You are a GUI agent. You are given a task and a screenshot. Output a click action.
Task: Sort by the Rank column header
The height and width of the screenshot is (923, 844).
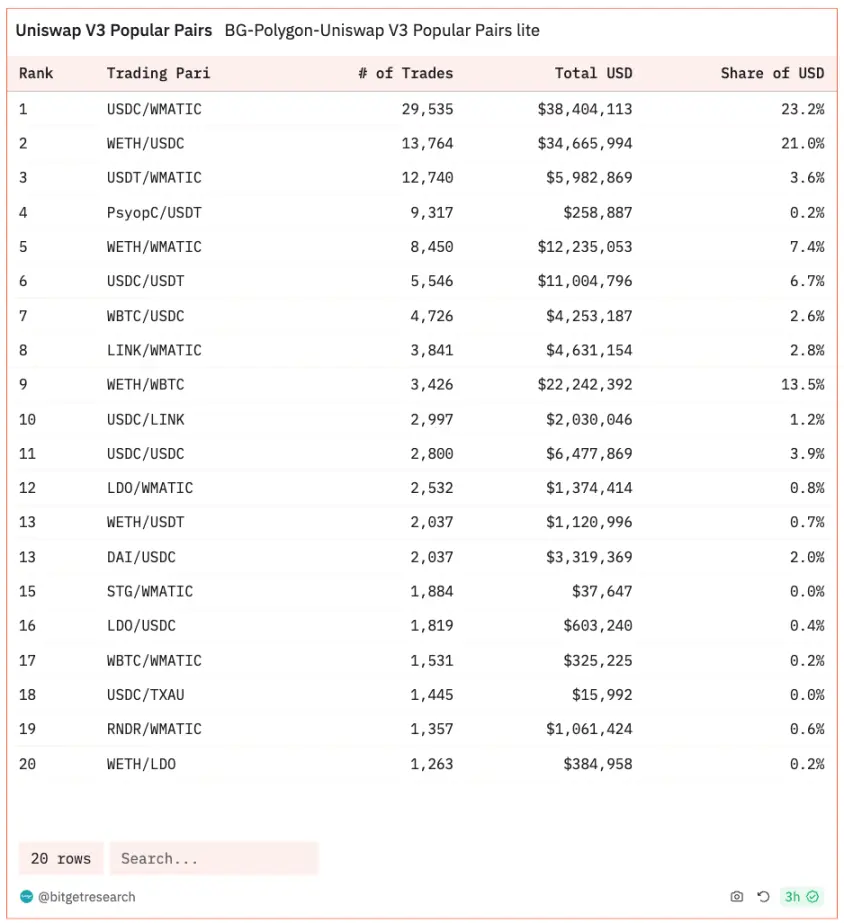36,73
